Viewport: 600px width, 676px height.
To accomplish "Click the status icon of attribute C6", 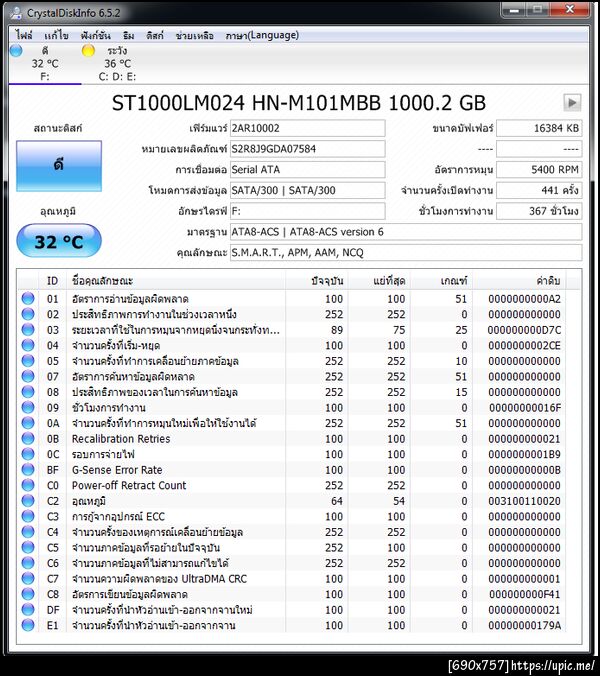I will [x=28, y=563].
